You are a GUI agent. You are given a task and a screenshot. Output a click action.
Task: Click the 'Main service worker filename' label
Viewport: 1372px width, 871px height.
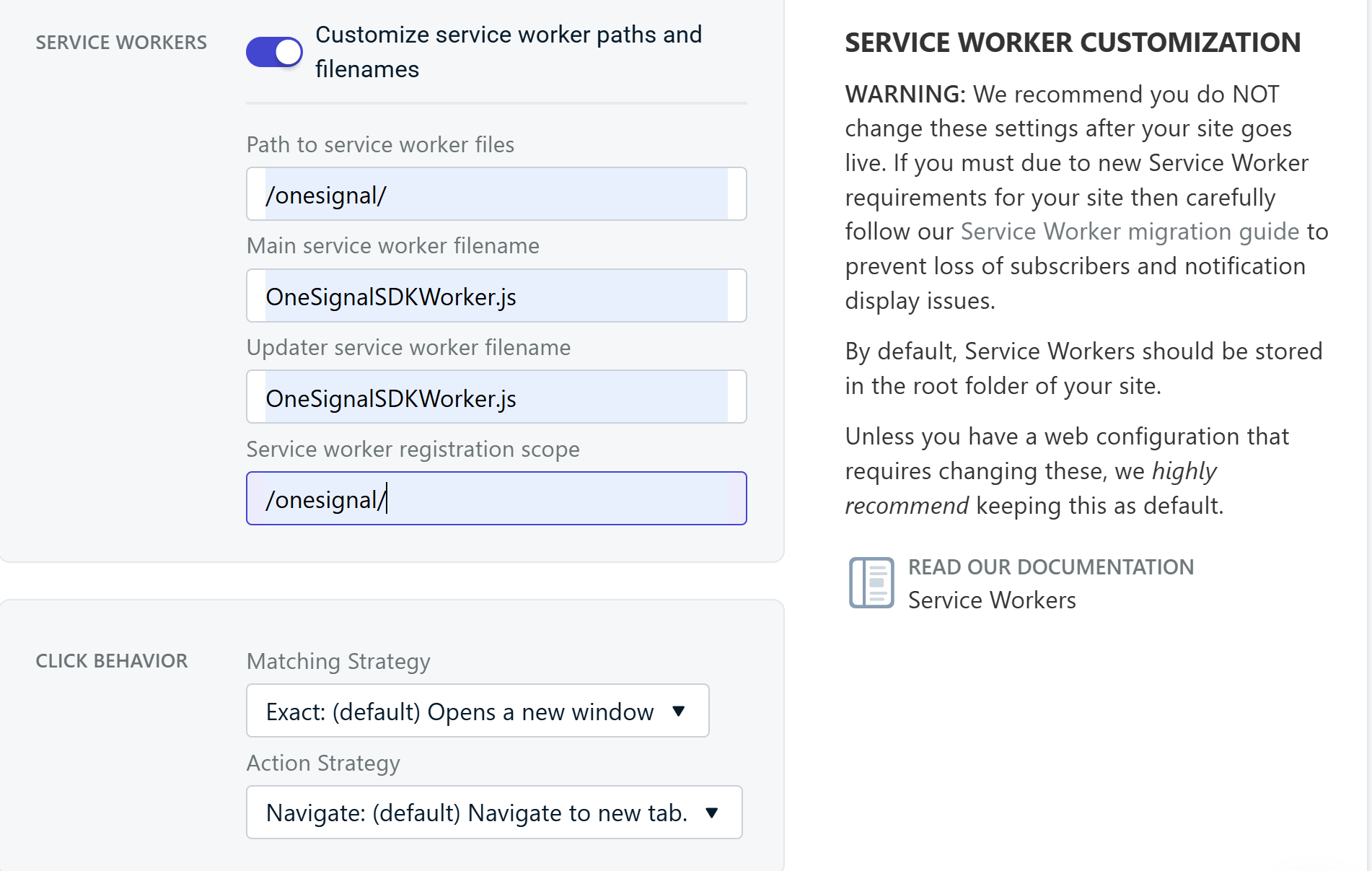[x=393, y=246]
